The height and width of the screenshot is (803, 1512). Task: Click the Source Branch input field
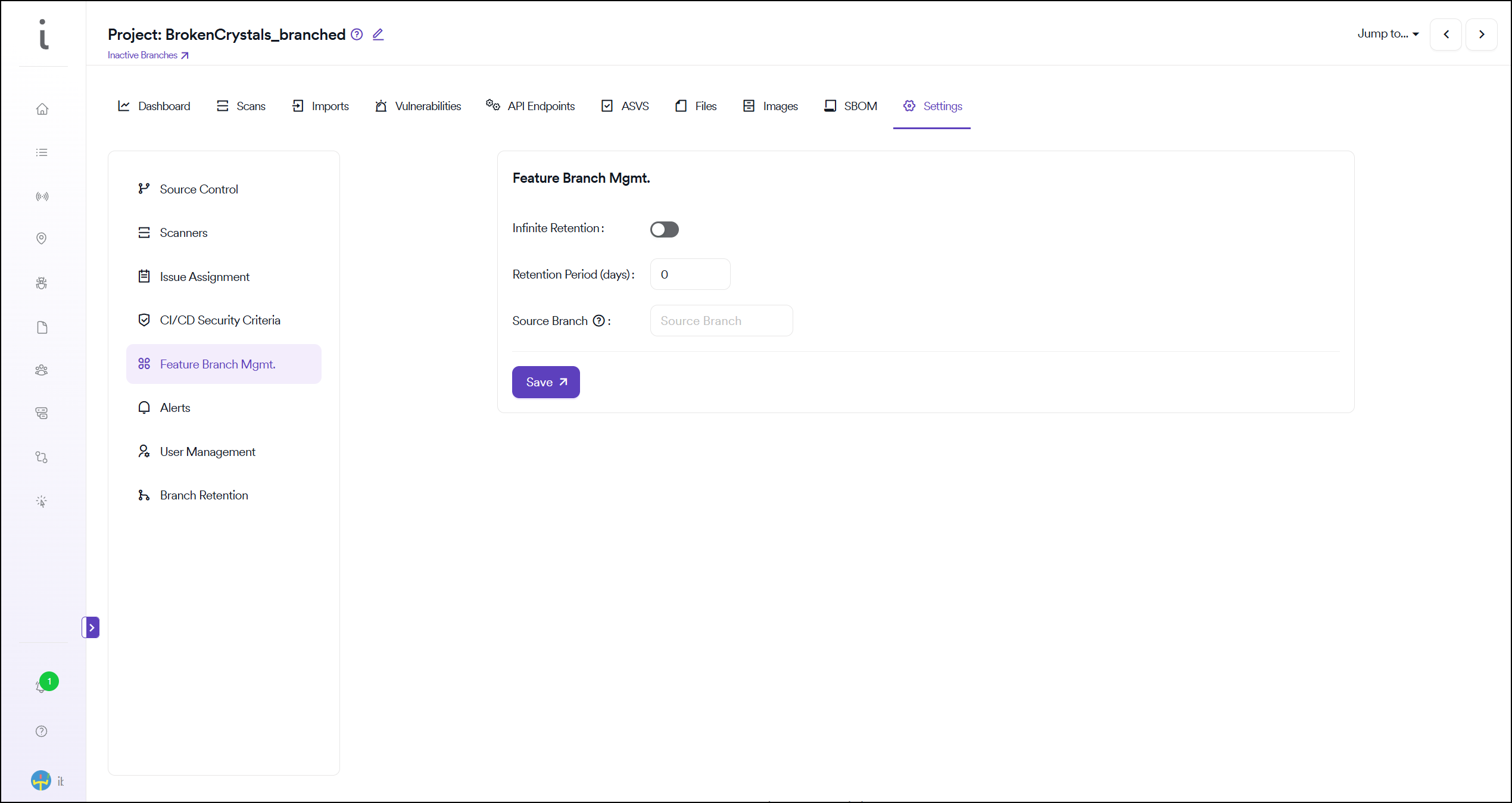click(721, 321)
